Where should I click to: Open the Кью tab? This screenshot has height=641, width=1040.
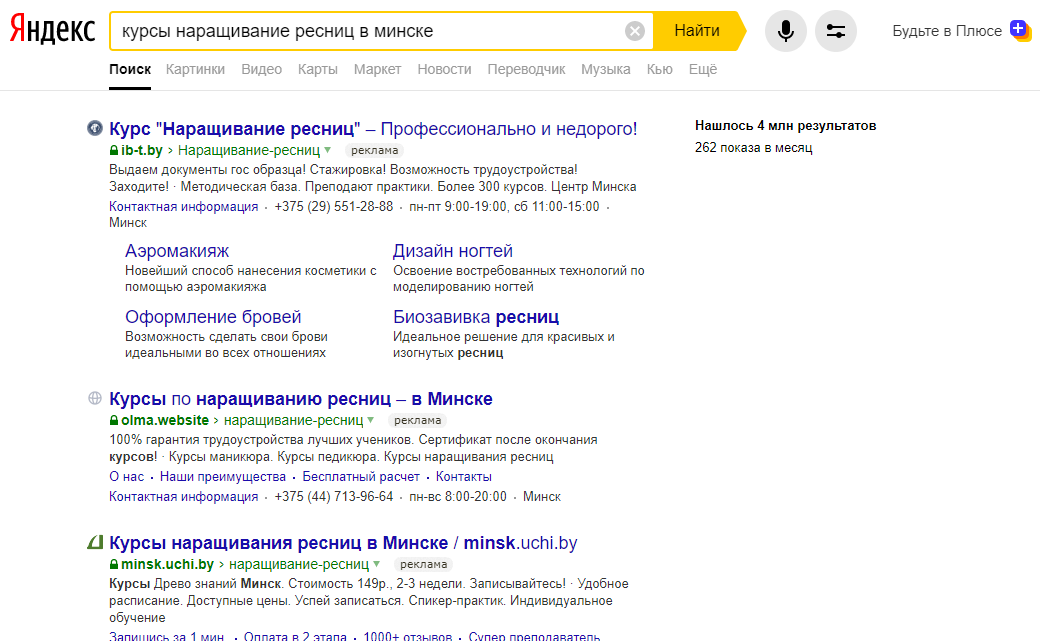click(659, 69)
